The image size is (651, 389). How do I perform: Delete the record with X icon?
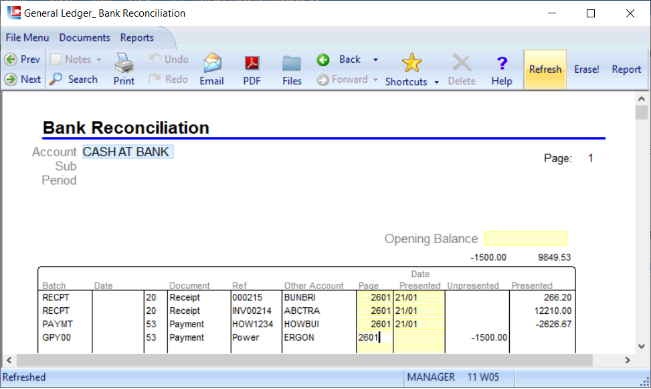[x=462, y=69]
